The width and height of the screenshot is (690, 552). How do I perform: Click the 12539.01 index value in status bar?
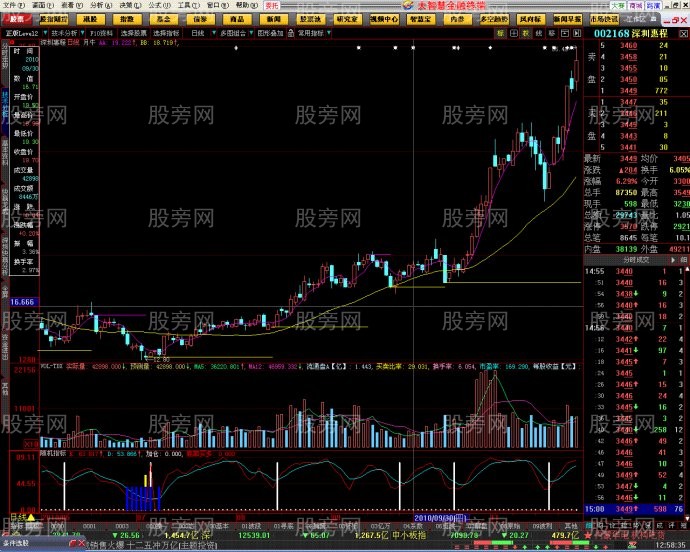point(254,535)
